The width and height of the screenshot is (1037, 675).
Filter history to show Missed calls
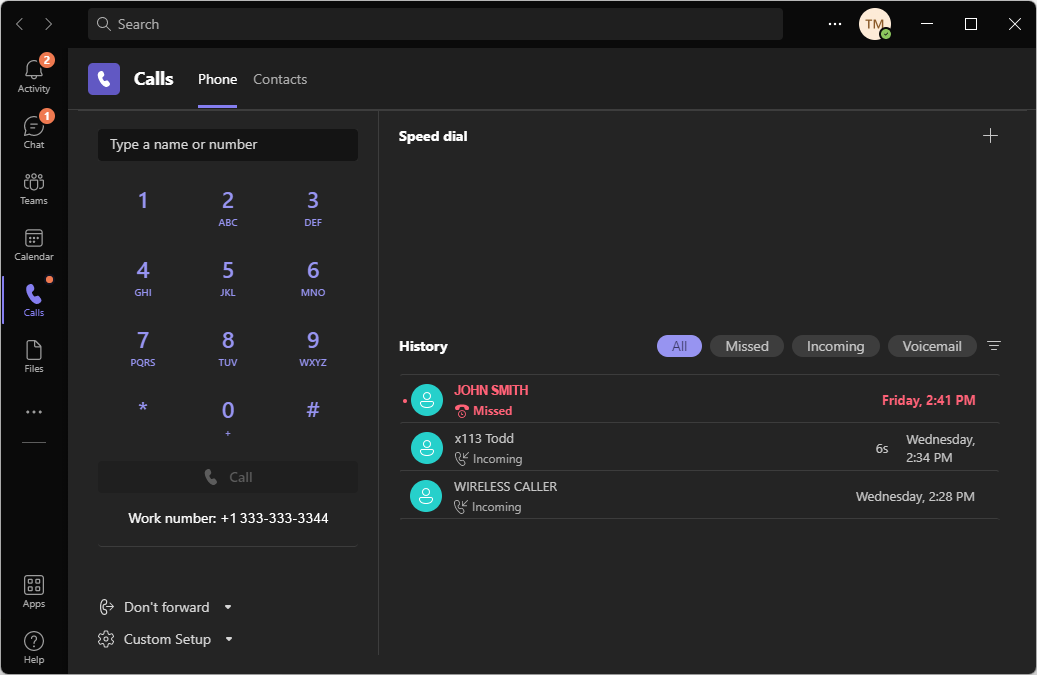click(x=746, y=345)
